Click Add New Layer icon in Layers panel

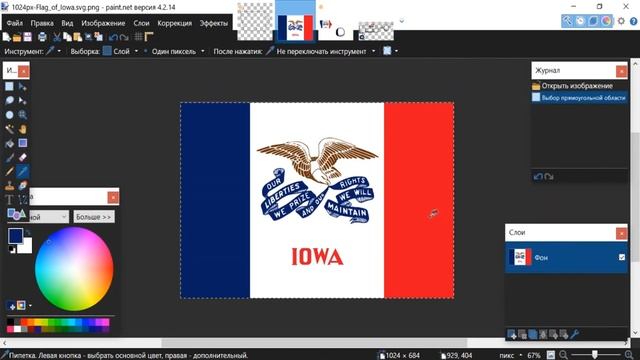pos(511,335)
